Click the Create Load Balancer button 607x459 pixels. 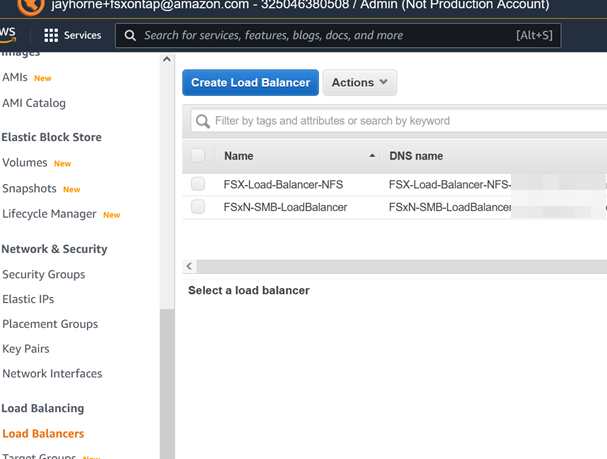tap(250, 82)
